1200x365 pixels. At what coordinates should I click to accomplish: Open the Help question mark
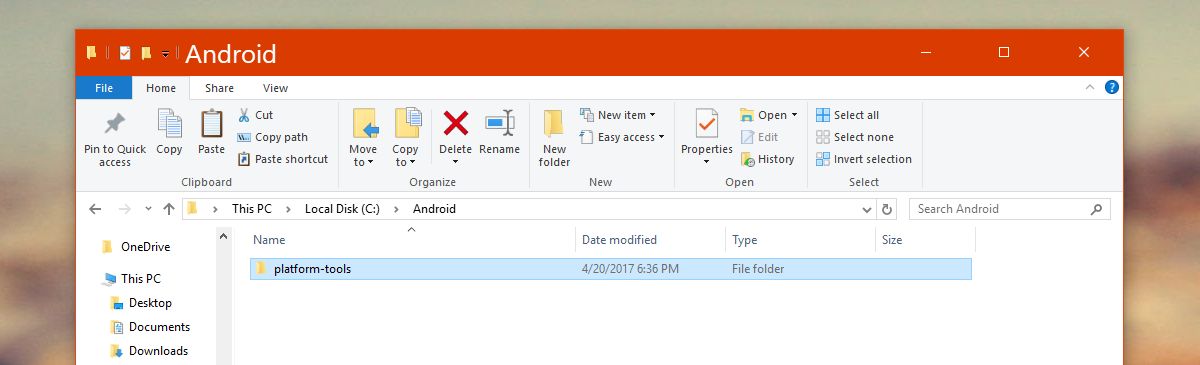coord(1111,88)
